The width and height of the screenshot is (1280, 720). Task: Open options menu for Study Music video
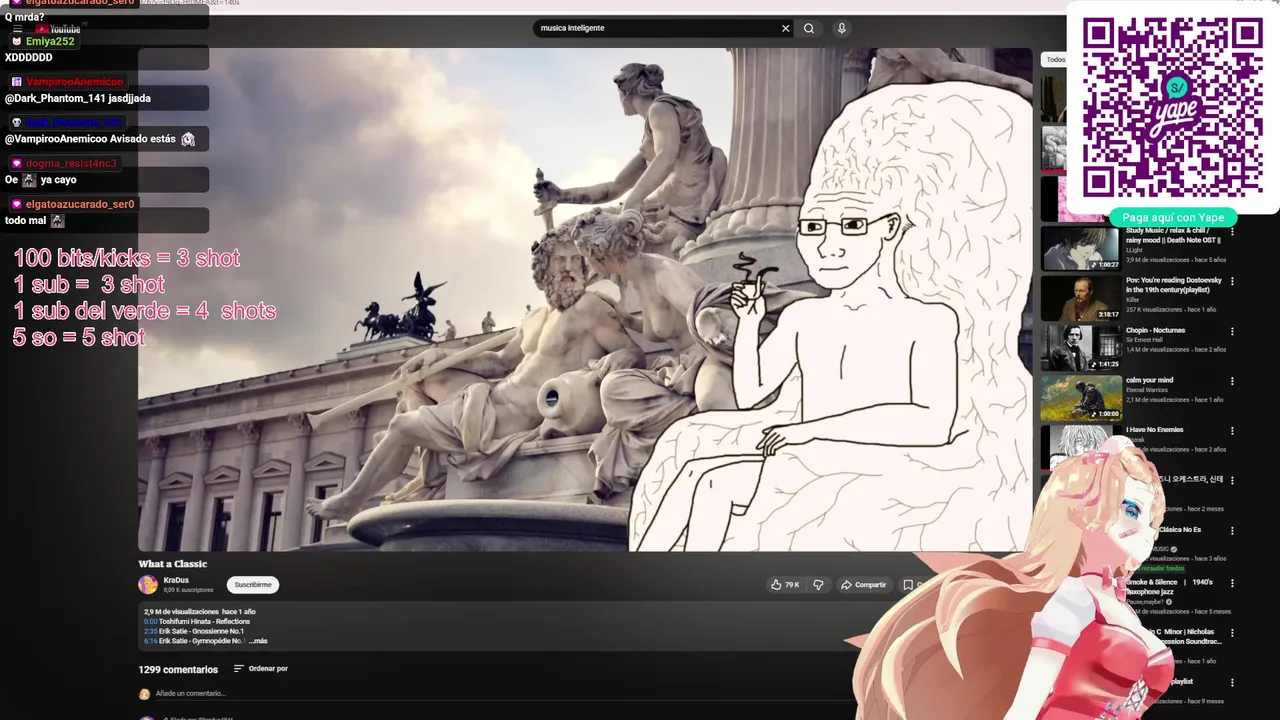click(1232, 232)
